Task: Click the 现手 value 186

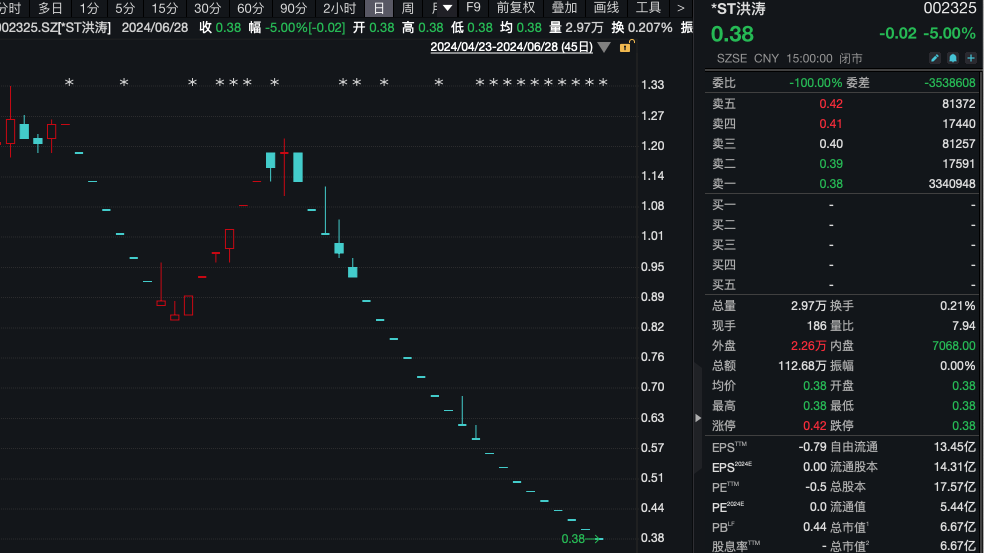Action: [x=816, y=326]
